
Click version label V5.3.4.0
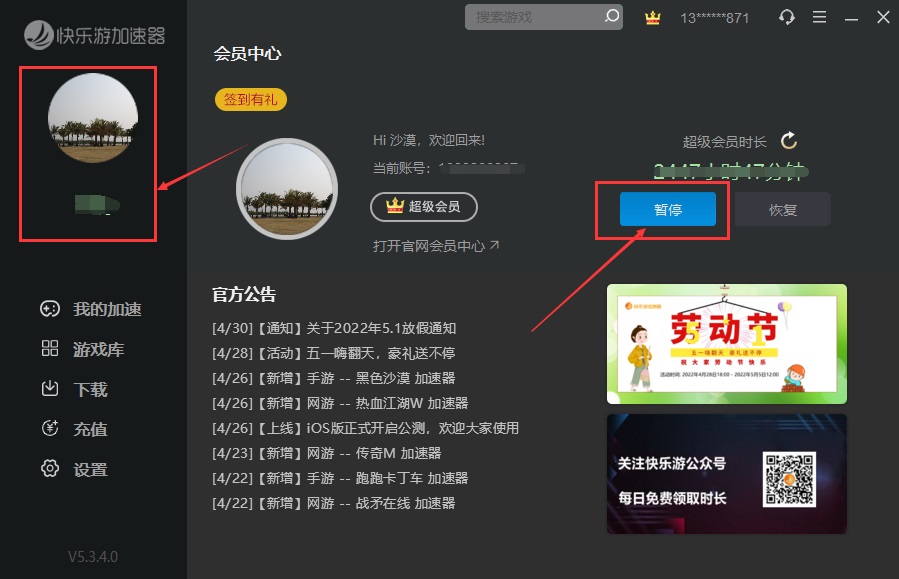[x=93, y=557]
